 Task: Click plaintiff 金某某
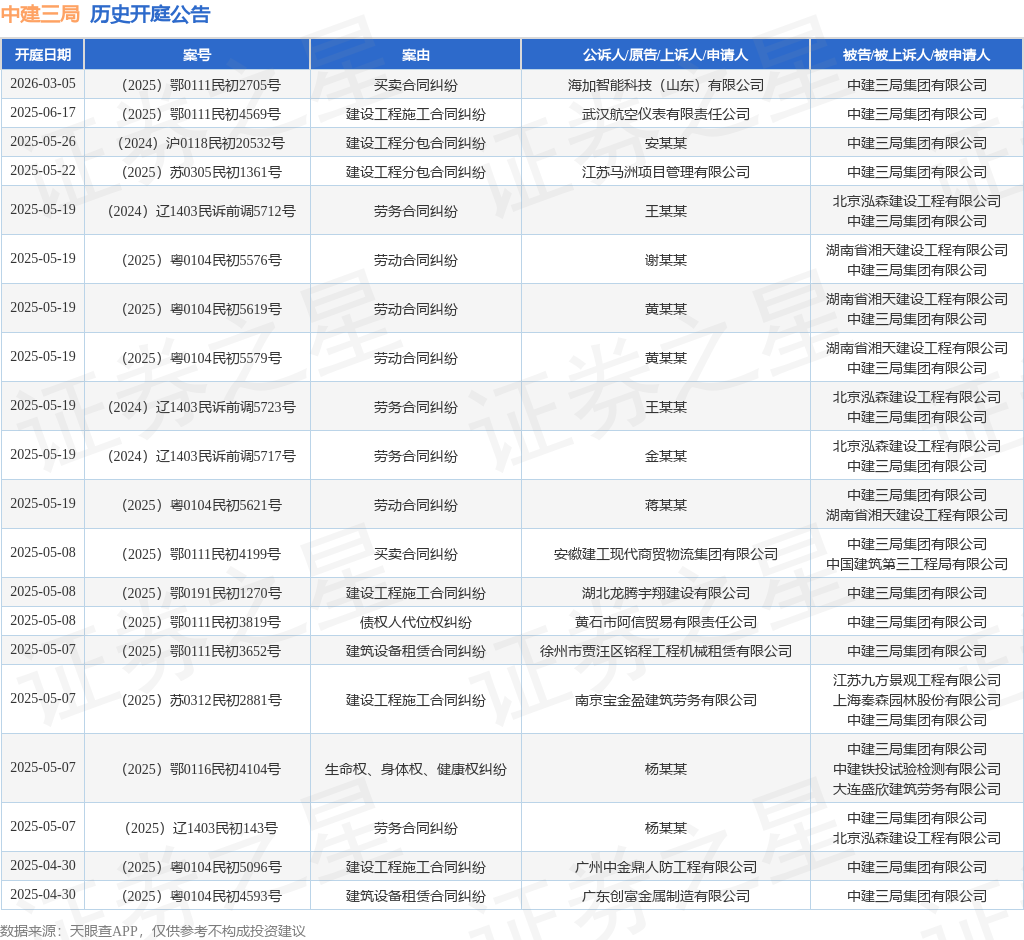pos(665,456)
